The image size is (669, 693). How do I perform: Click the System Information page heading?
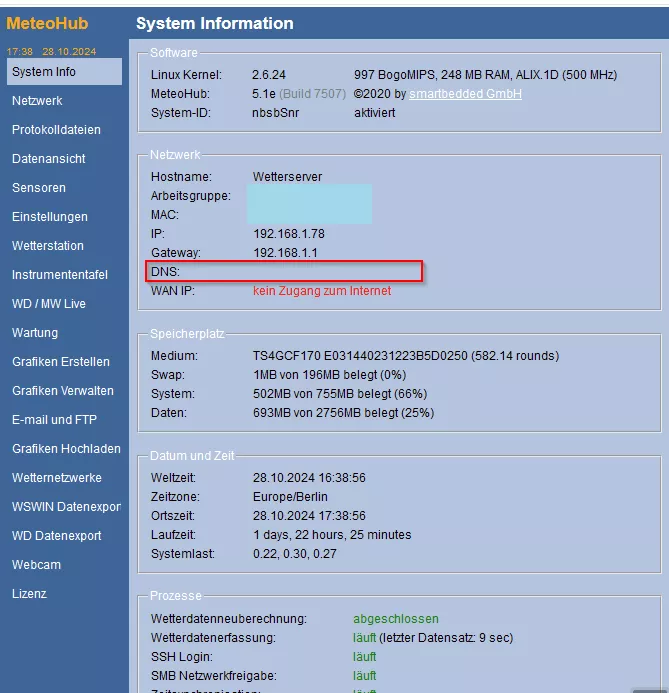[215, 23]
